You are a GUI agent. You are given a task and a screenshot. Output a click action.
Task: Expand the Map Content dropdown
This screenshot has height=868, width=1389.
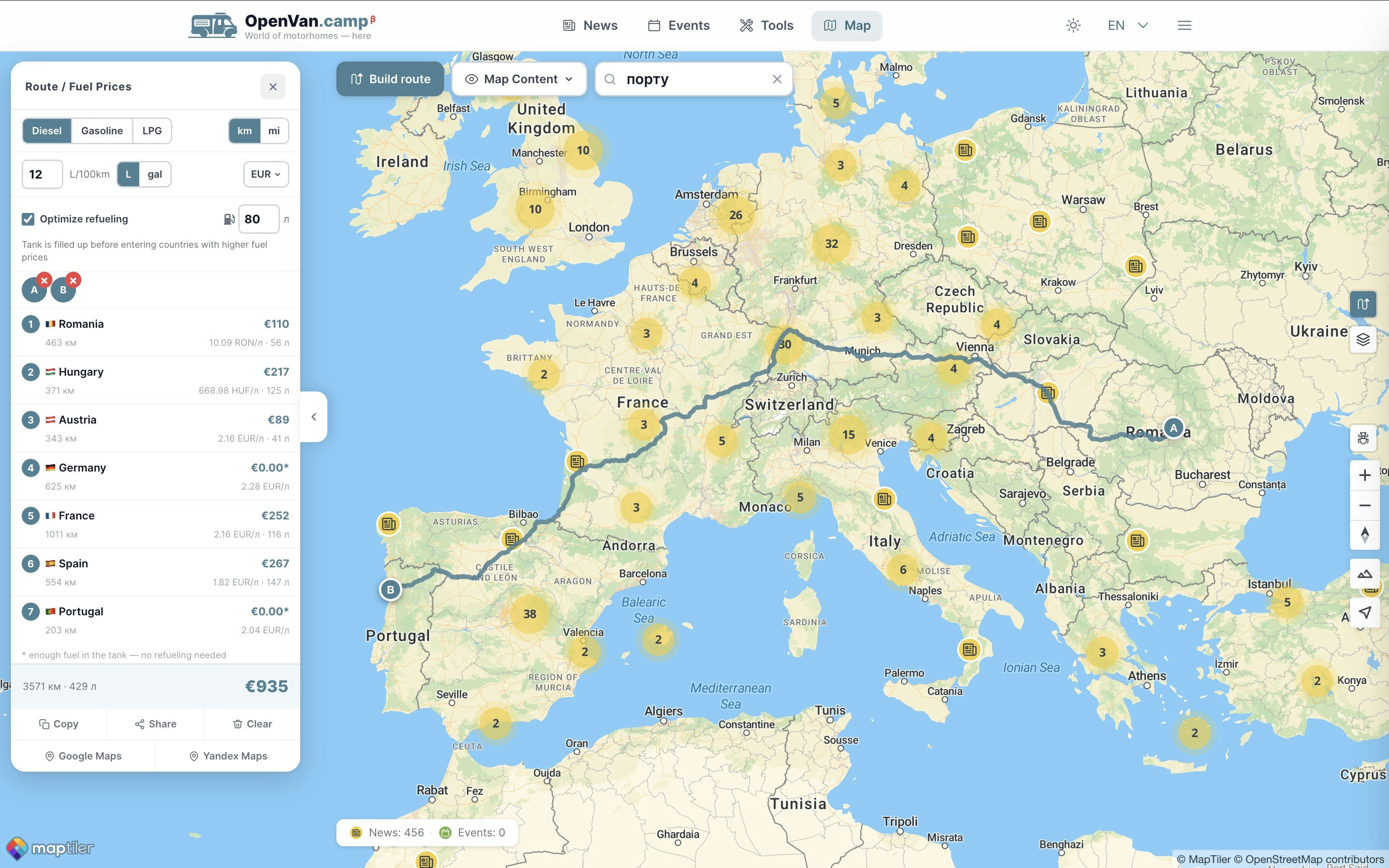click(519, 79)
